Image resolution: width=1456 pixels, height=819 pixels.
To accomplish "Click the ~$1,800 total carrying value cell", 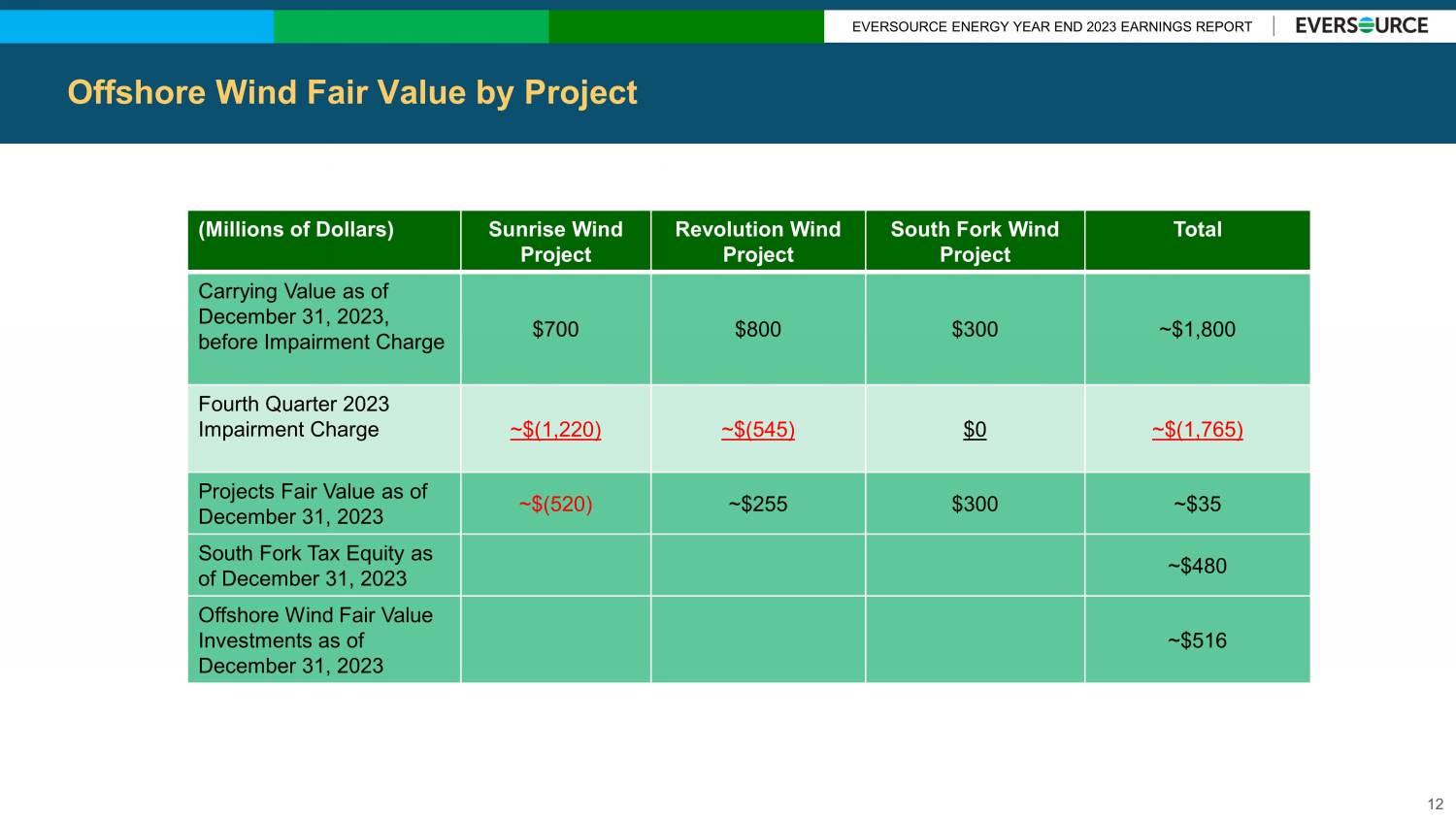I will (x=1197, y=330).
